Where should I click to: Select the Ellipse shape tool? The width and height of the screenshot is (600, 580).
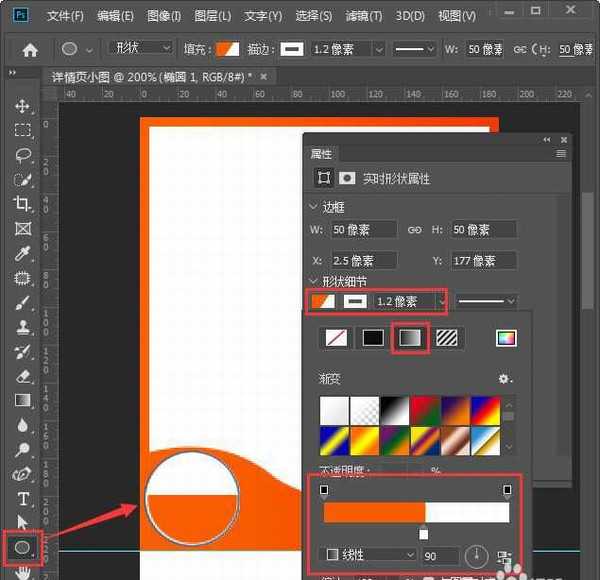22,547
